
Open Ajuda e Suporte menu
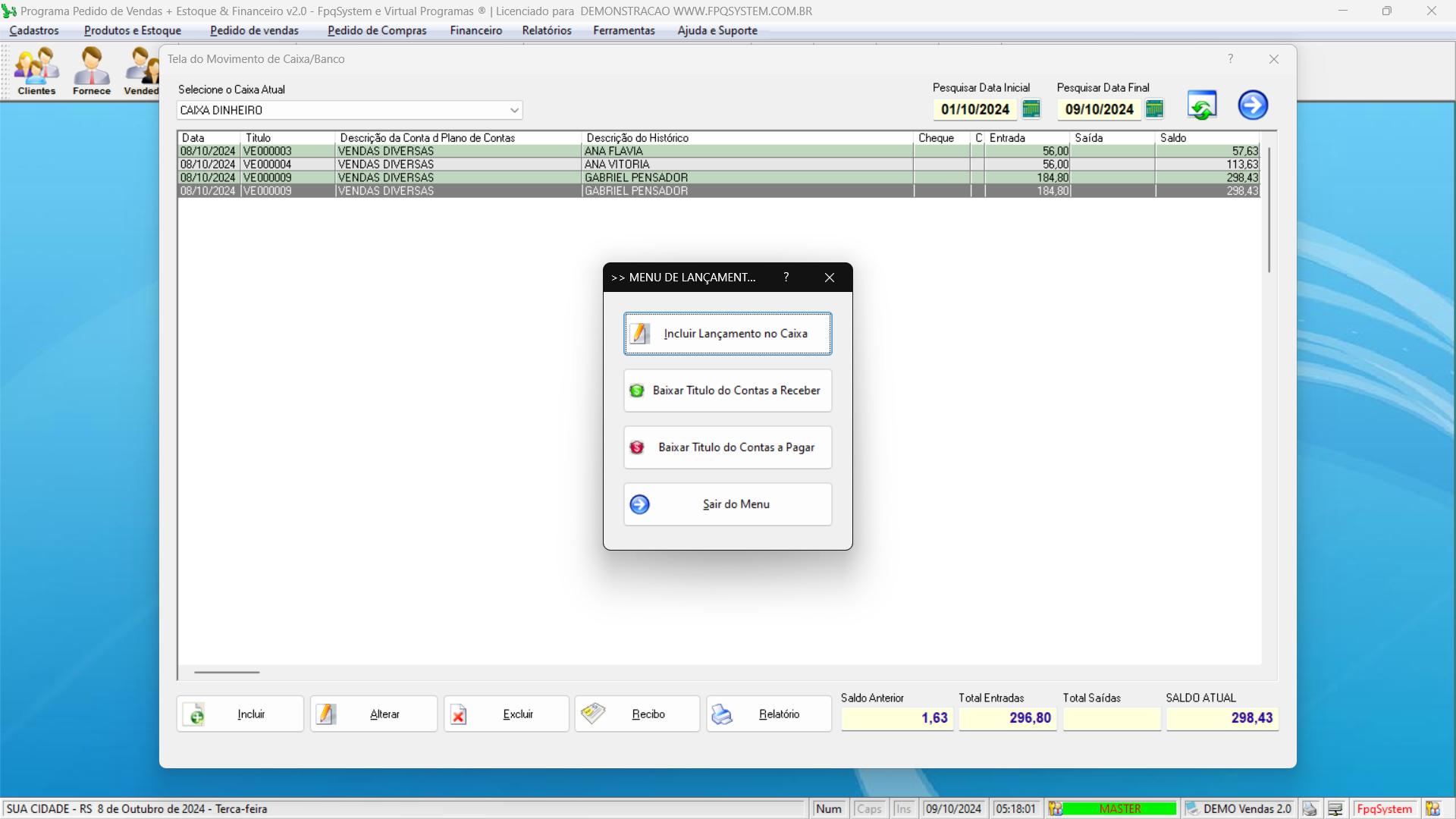pyautogui.click(x=717, y=30)
